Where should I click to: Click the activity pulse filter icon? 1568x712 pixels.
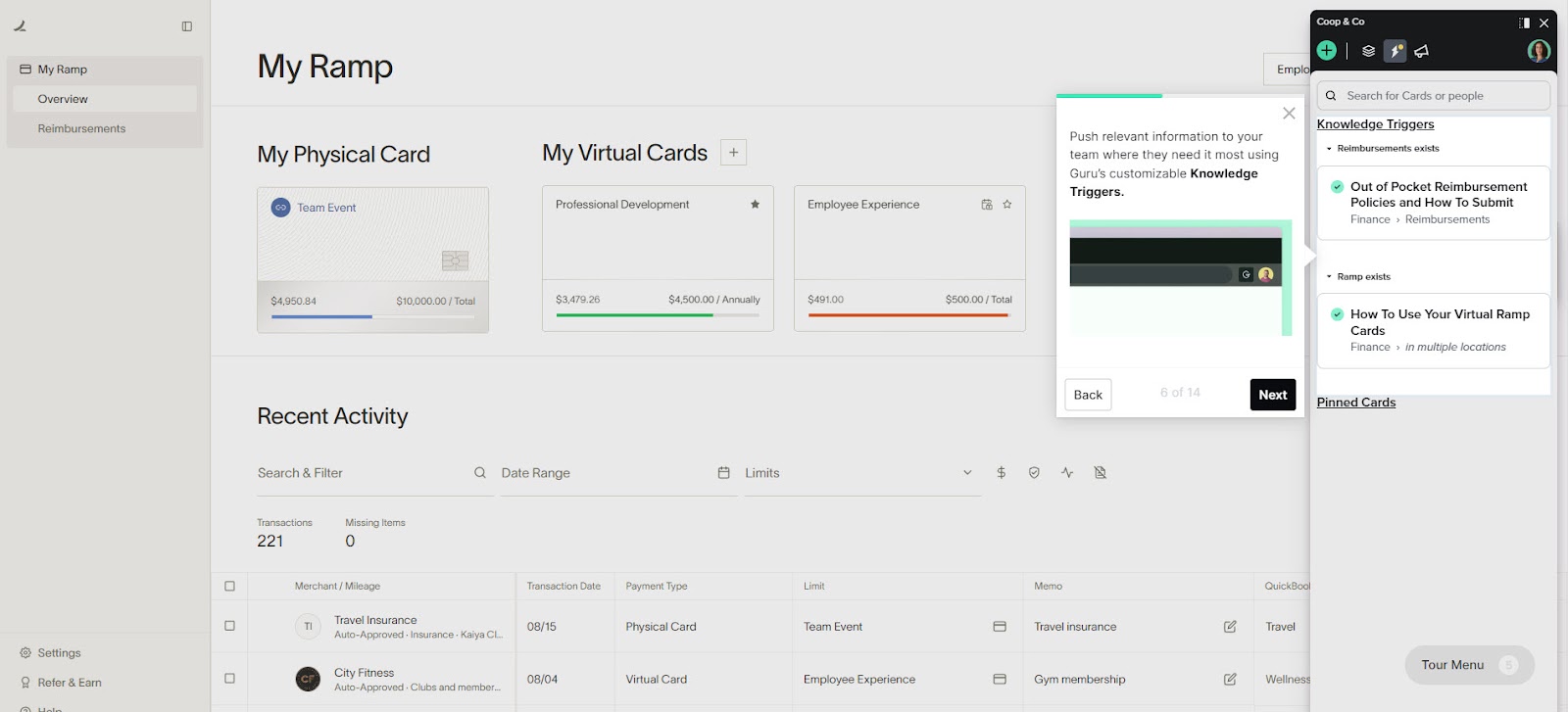tap(1067, 473)
